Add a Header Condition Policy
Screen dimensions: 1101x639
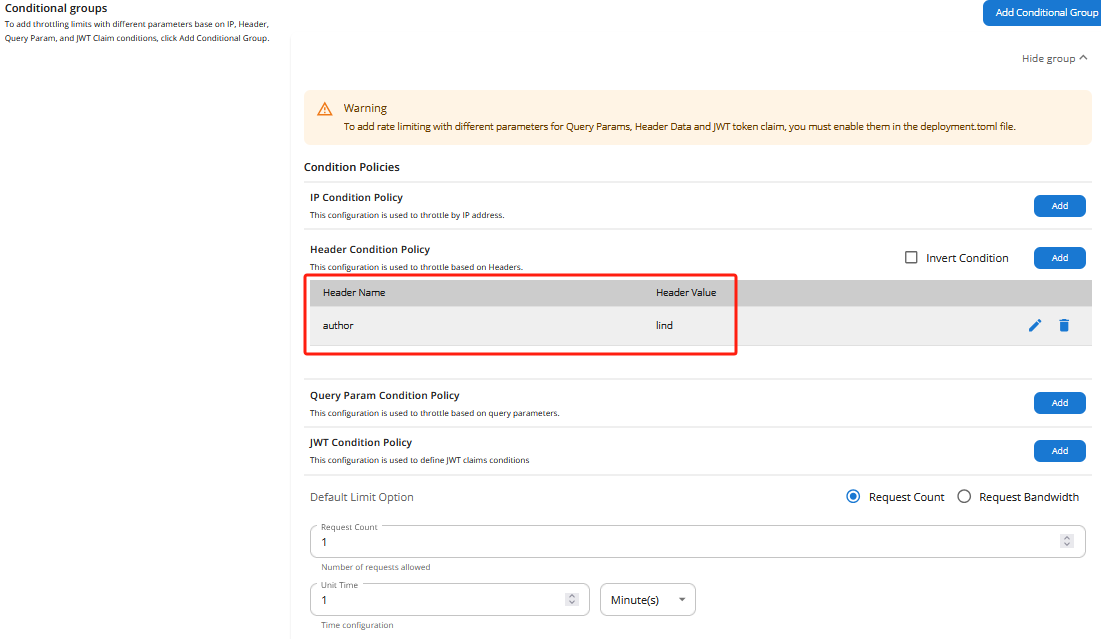click(x=1059, y=258)
